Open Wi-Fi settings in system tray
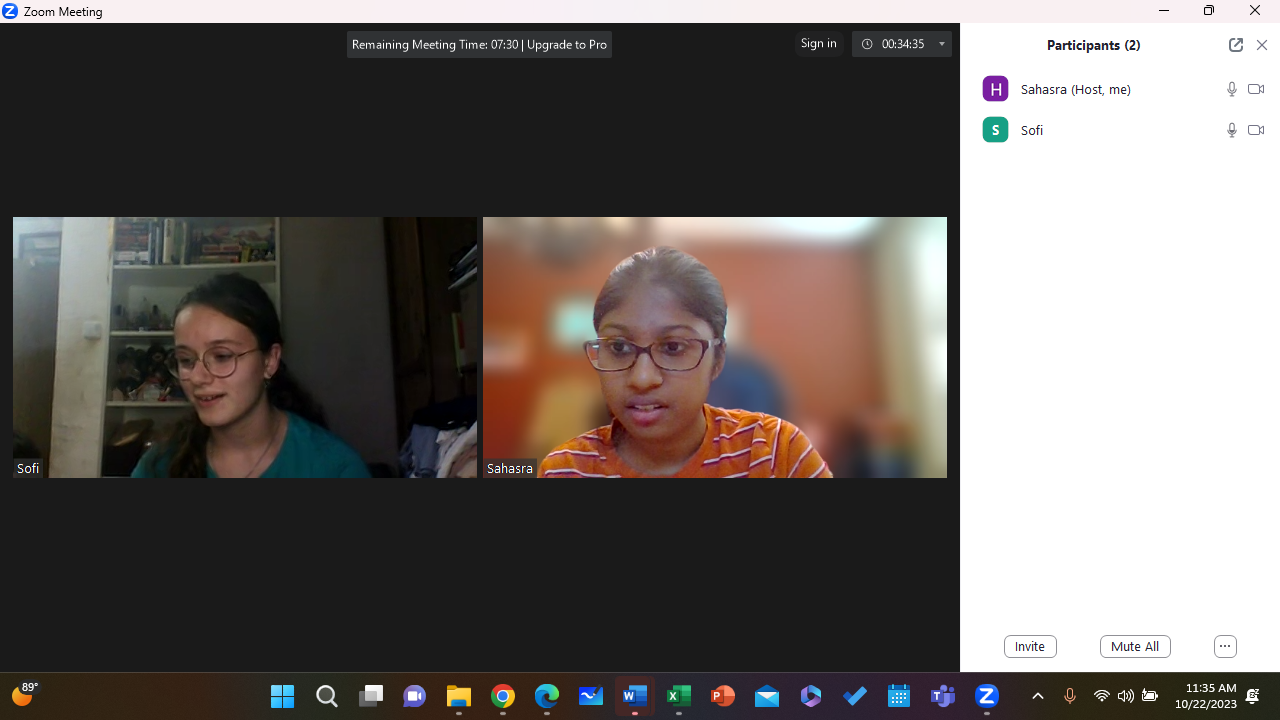The image size is (1280, 720). 1102,696
